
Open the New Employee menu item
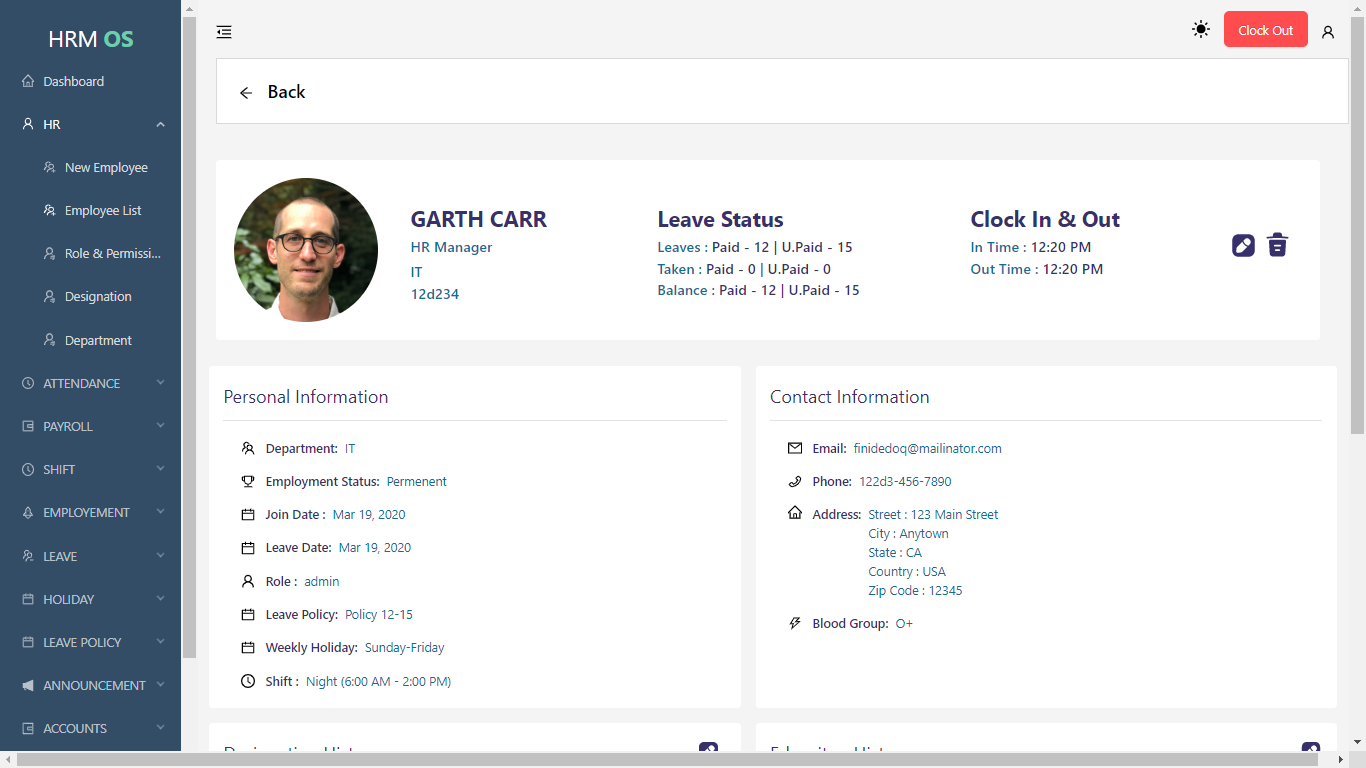(x=106, y=168)
